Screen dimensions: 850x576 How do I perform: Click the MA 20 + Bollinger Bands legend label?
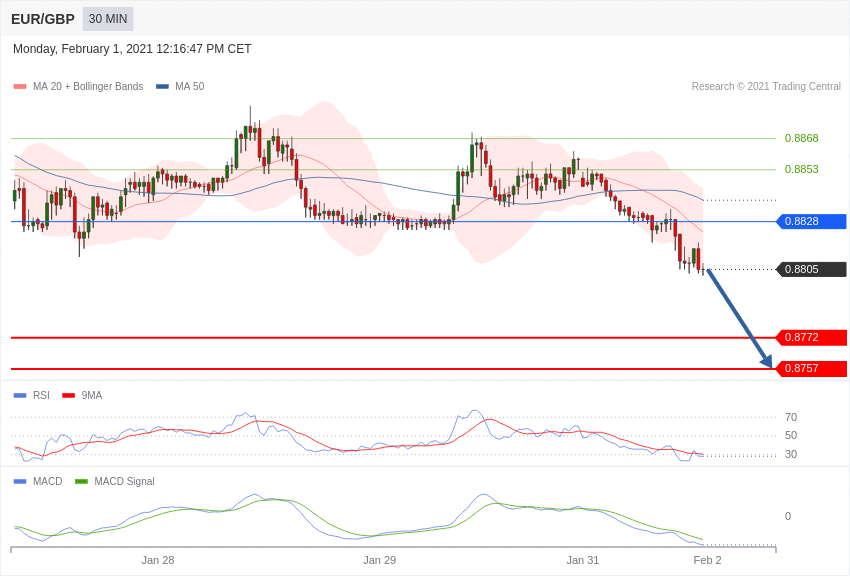[88, 86]
